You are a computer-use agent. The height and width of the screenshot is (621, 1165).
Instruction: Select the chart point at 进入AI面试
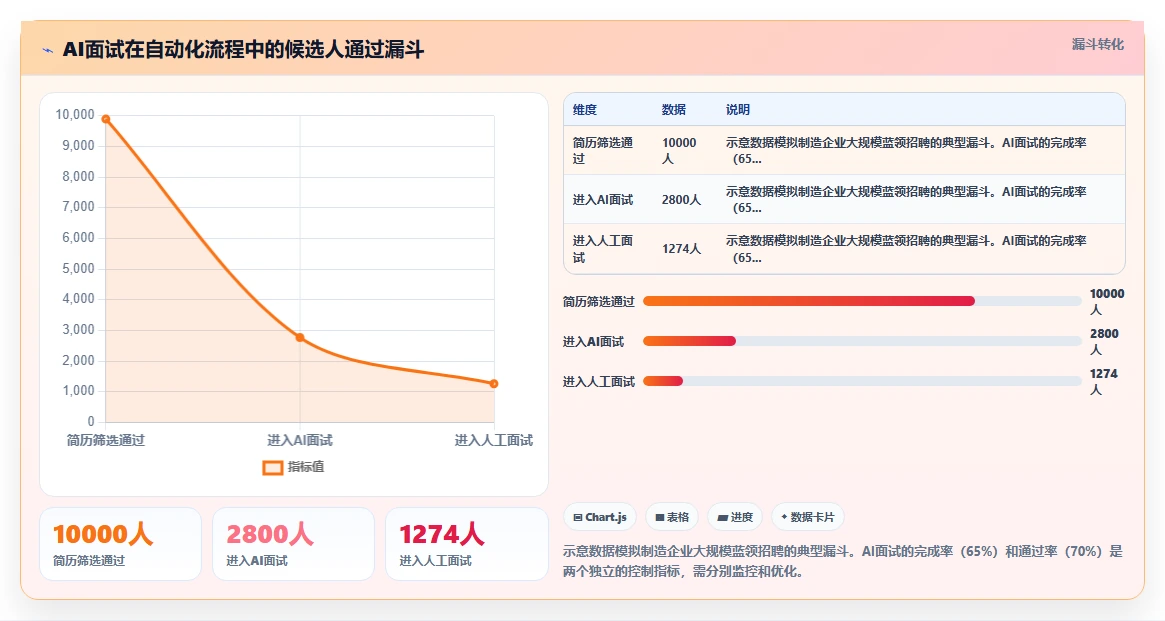pyautogui.click(x=300, y=337)
